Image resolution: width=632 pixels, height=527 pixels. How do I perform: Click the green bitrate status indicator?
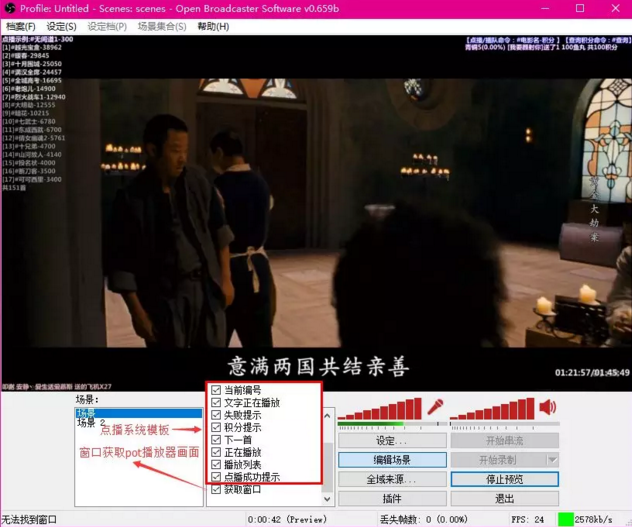[x=565, y=519]
